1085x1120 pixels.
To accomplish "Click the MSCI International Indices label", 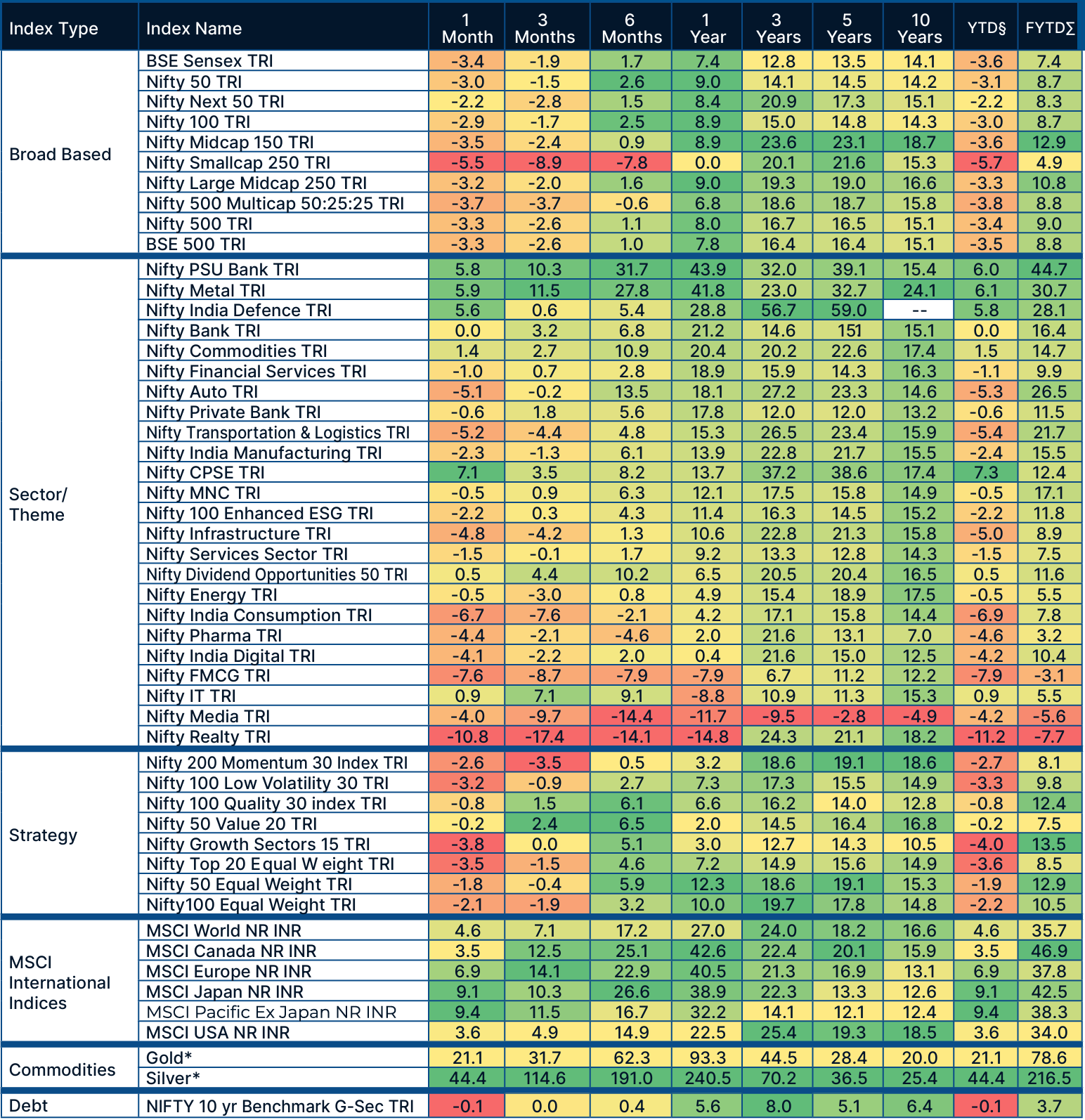I will pyautogui.click(x=60, y=982).
